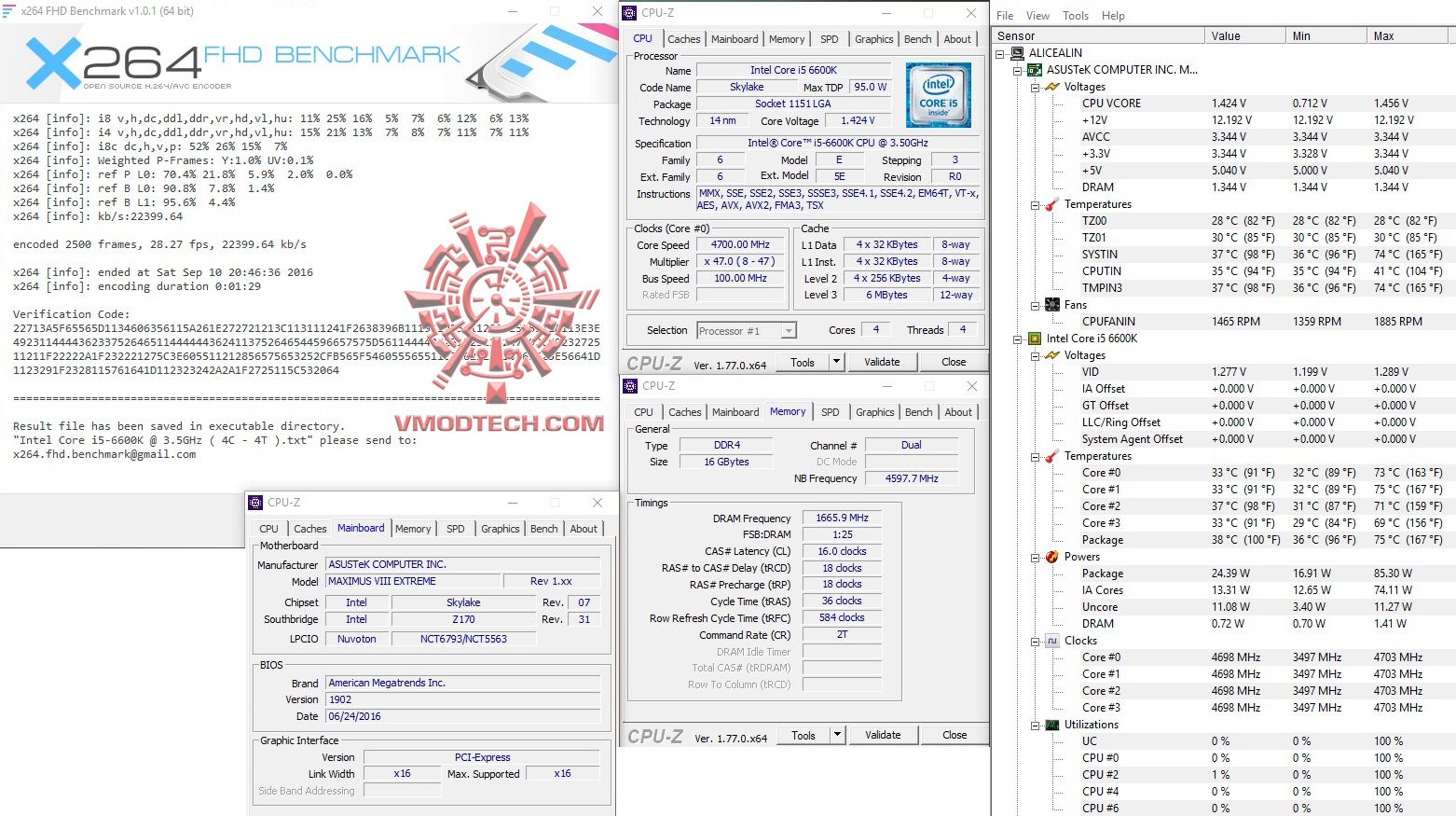Collapse the ASUSTeK COMPUTER INC. node
The height and width of the screenshot is (816, 1456).
point(1018,71)
